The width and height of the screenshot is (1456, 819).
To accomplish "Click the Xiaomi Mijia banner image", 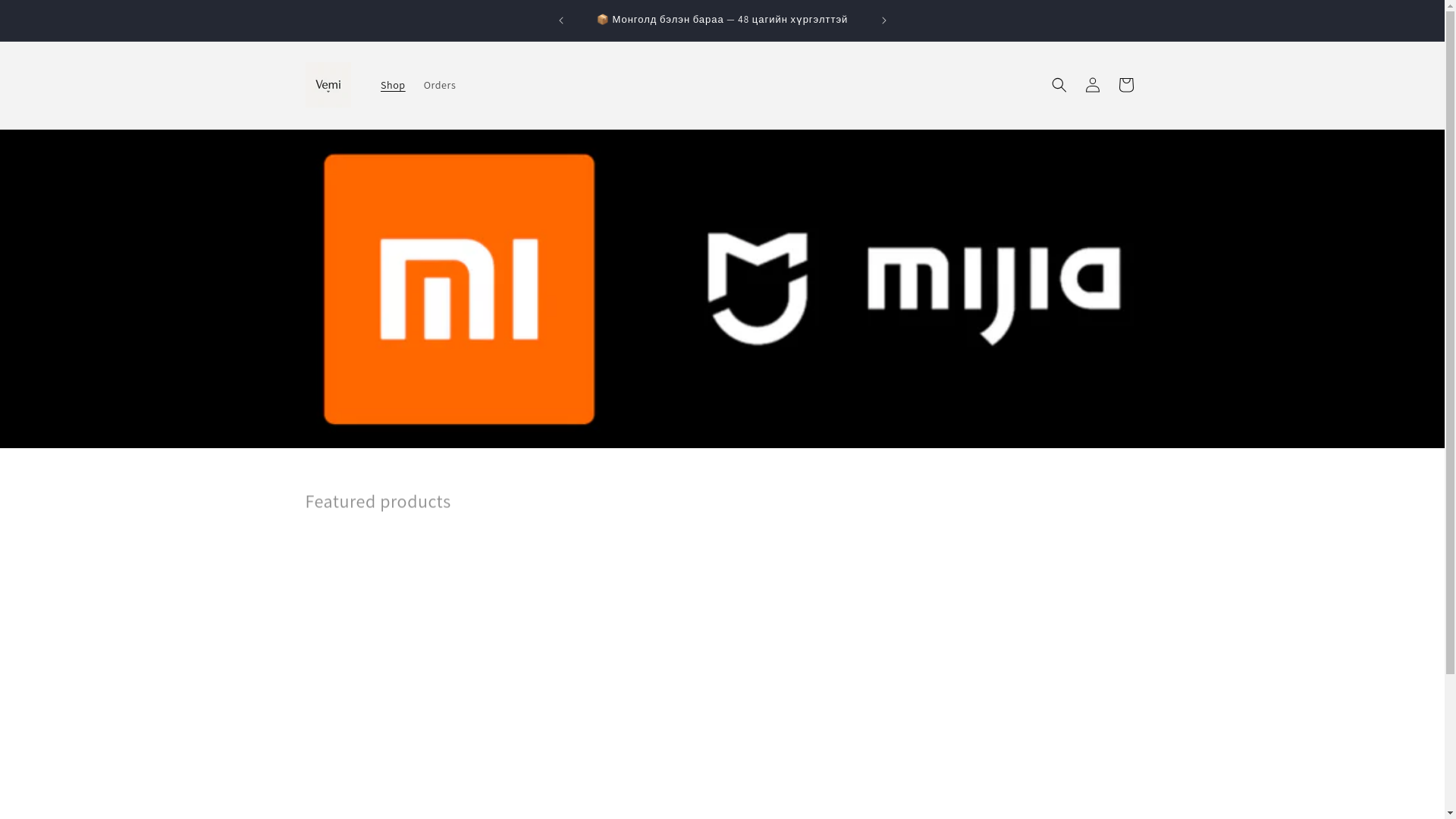I will pyautogui.click(x=722, y=288).
